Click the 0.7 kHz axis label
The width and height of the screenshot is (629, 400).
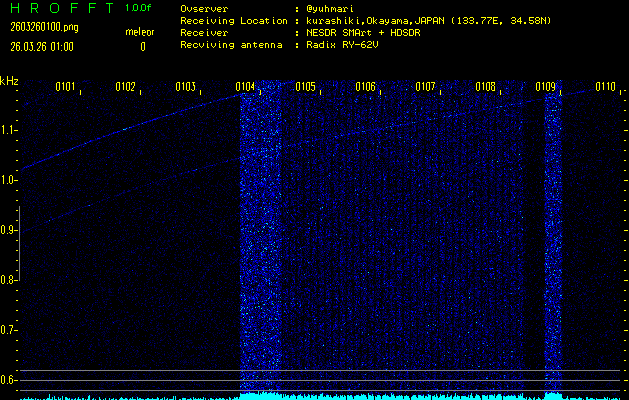pyautogui.click(x=10, y=331)
